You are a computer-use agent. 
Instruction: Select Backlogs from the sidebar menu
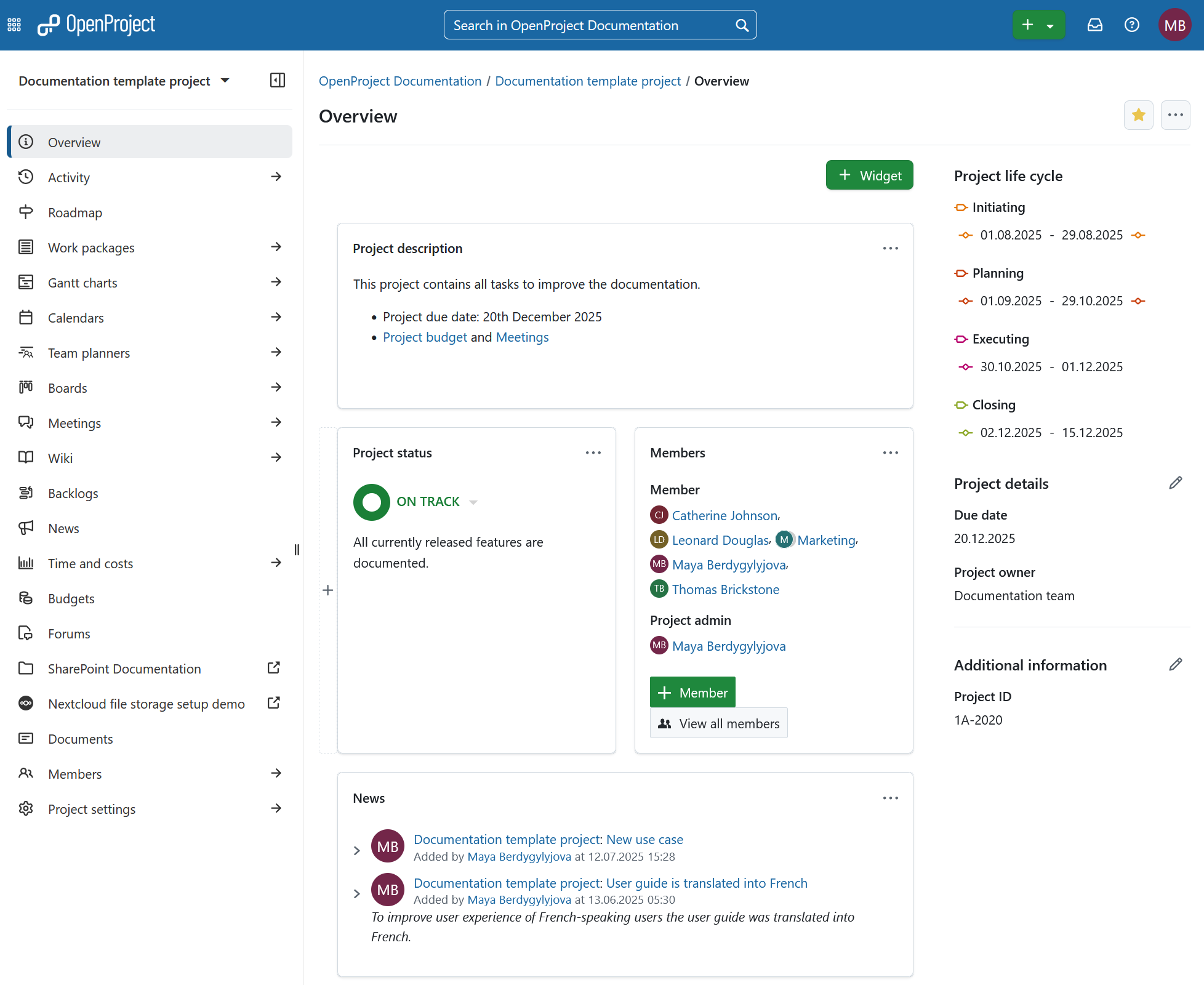pos(73,493)
